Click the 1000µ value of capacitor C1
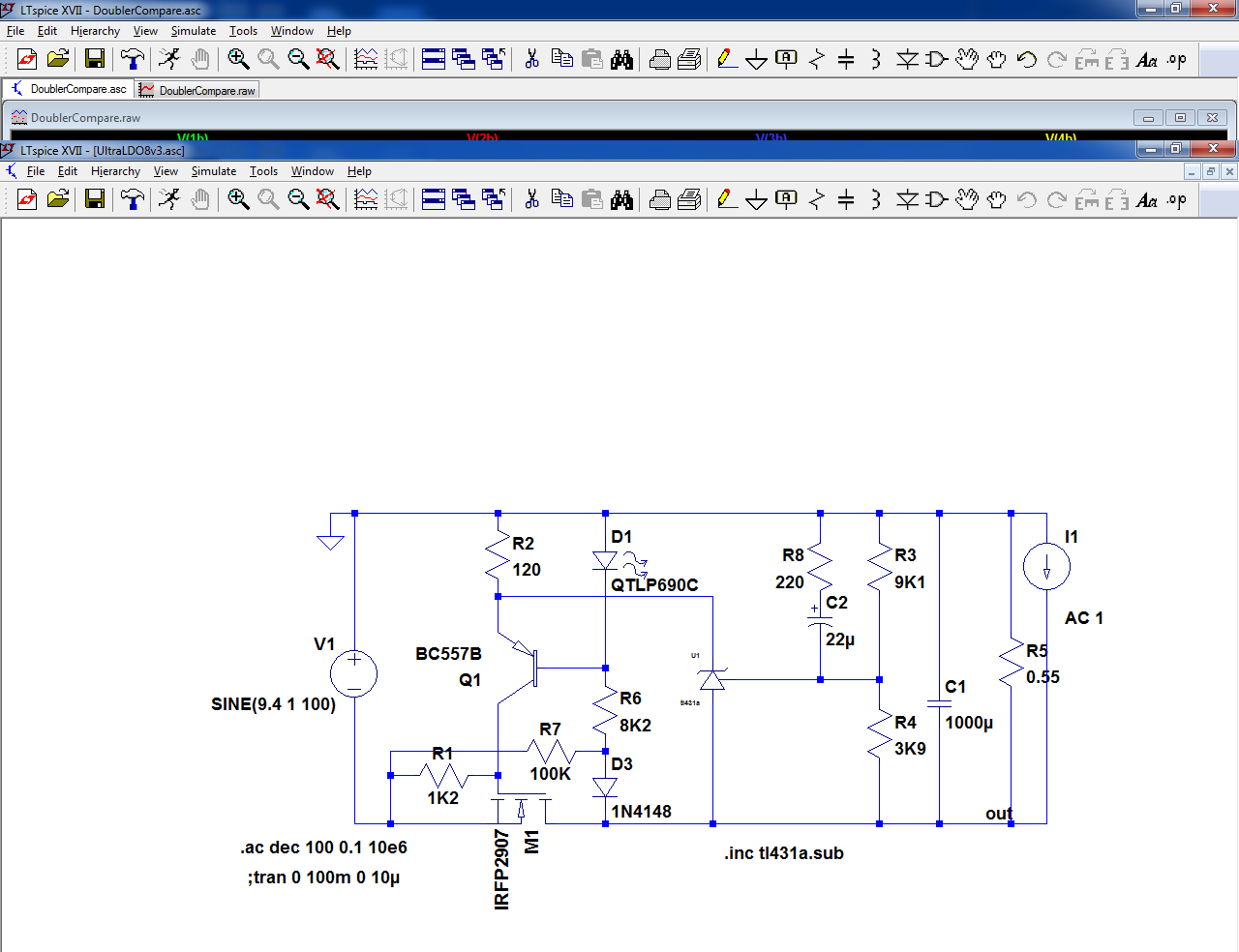The image size is (1239, 952). [x=969, y=723]
